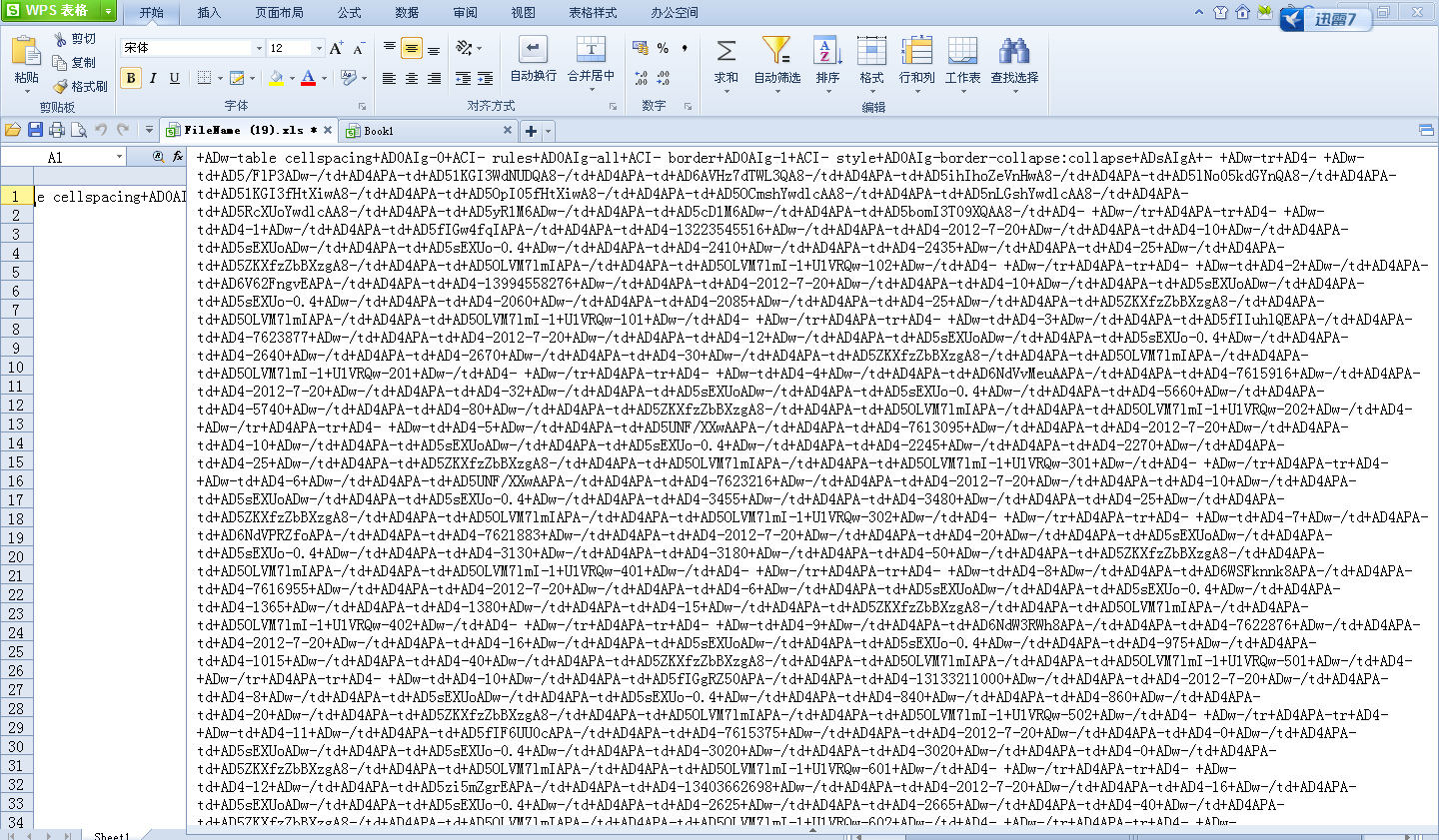Open the 迅雷7 floating widget
This screenshot has width=1439, height=840.
coord(1325,18)
